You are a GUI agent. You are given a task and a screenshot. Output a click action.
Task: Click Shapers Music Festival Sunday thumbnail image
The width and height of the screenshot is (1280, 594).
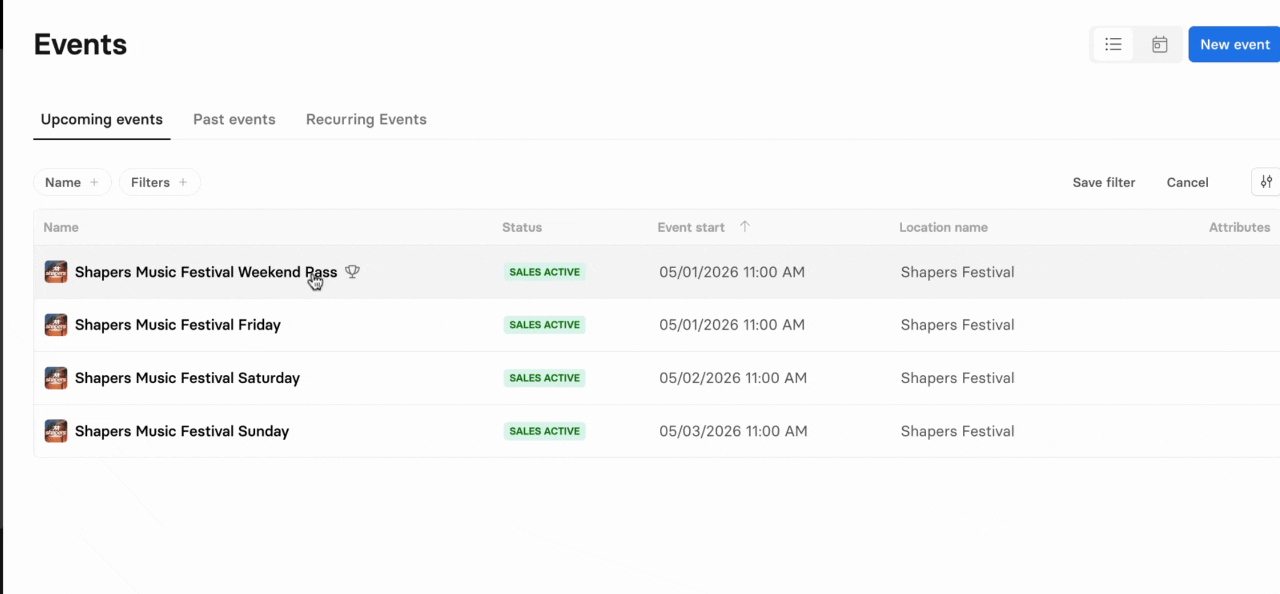tap(56, 431)
